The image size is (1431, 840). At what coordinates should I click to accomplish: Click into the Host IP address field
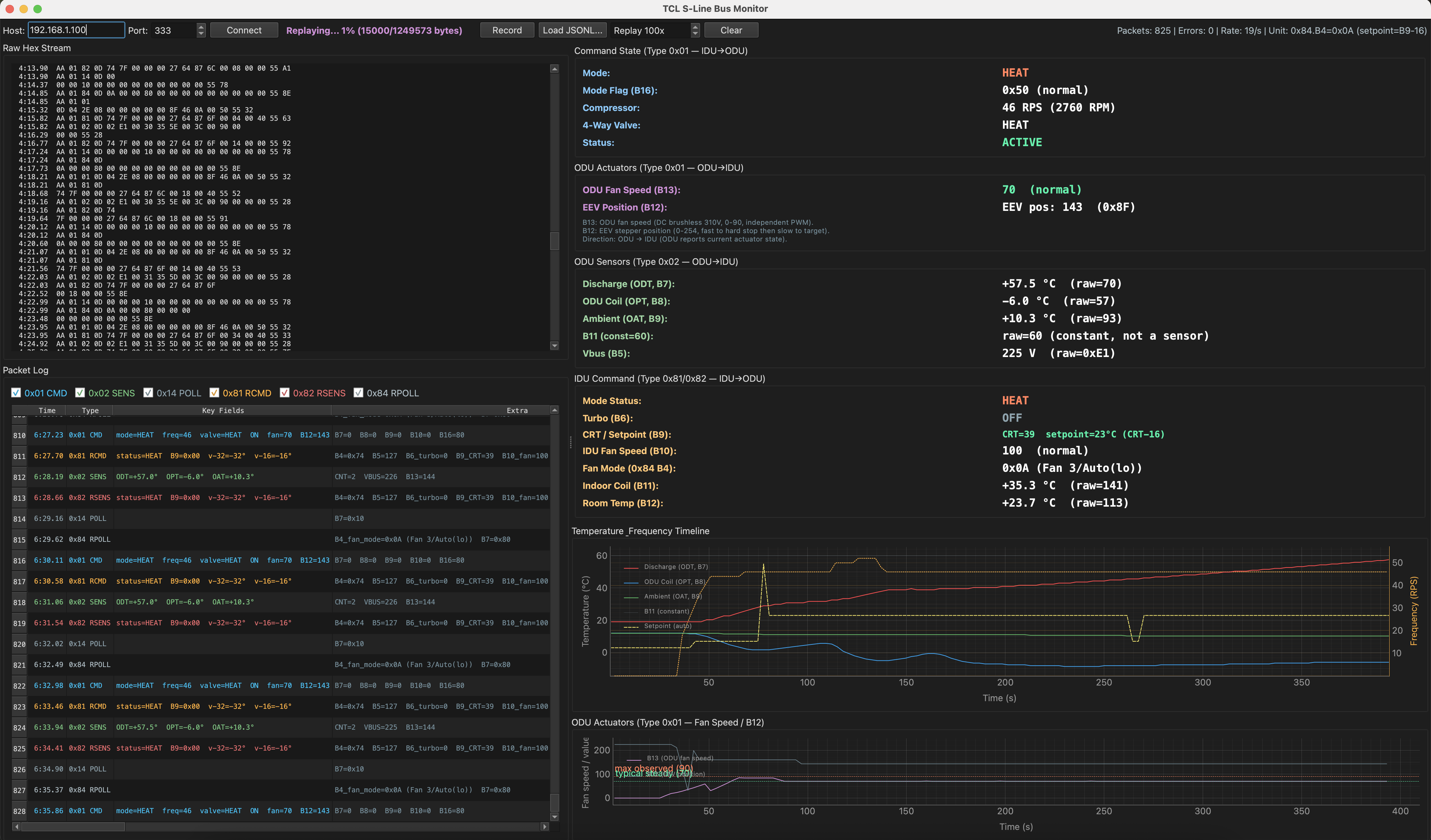pyautogui.click(x=76, y=30)
